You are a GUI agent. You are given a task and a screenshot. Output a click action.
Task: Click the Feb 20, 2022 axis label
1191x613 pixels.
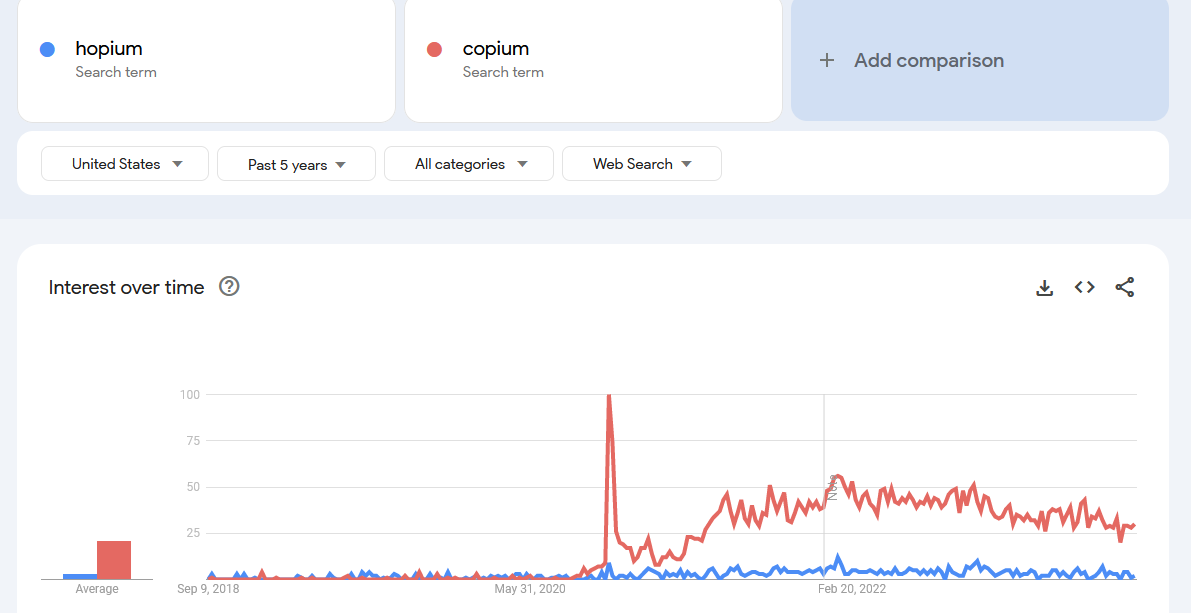coord(852,588)
